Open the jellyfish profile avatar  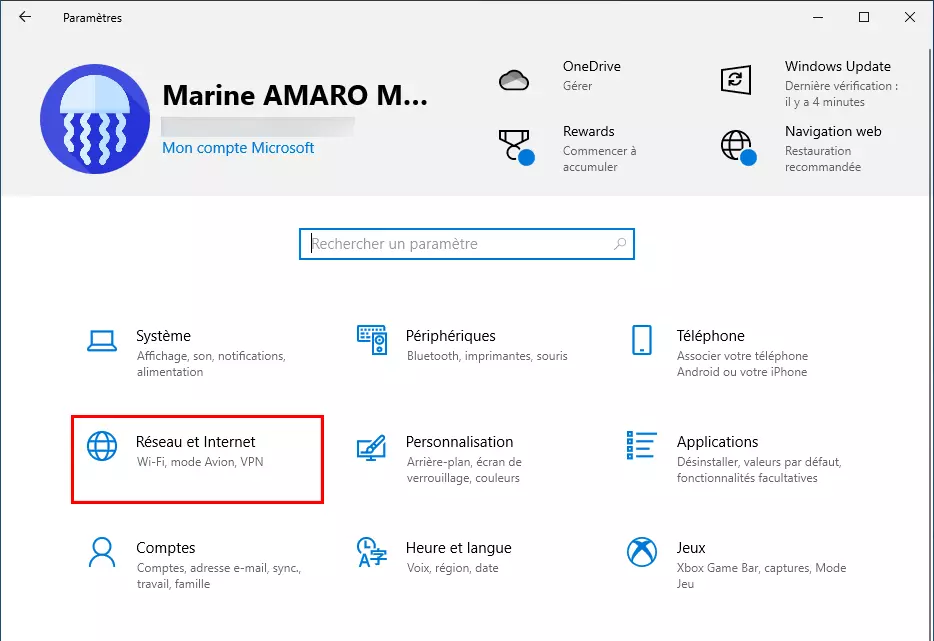point(95,119)
